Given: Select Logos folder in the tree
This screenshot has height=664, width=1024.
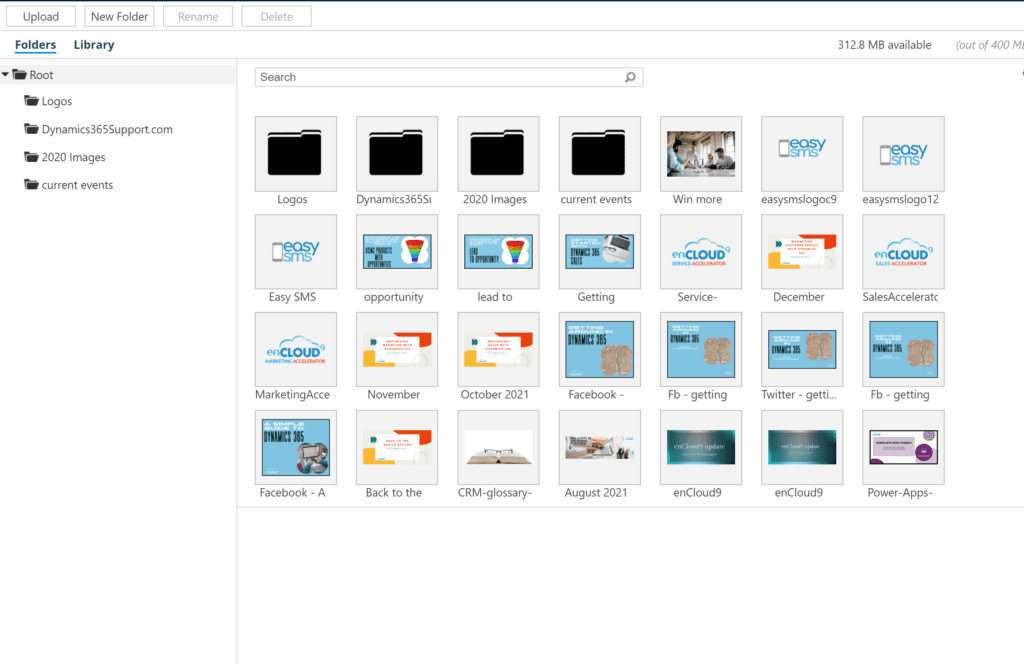Looking at the screenshot, I should pyautogui.click(x=57, y=101).
